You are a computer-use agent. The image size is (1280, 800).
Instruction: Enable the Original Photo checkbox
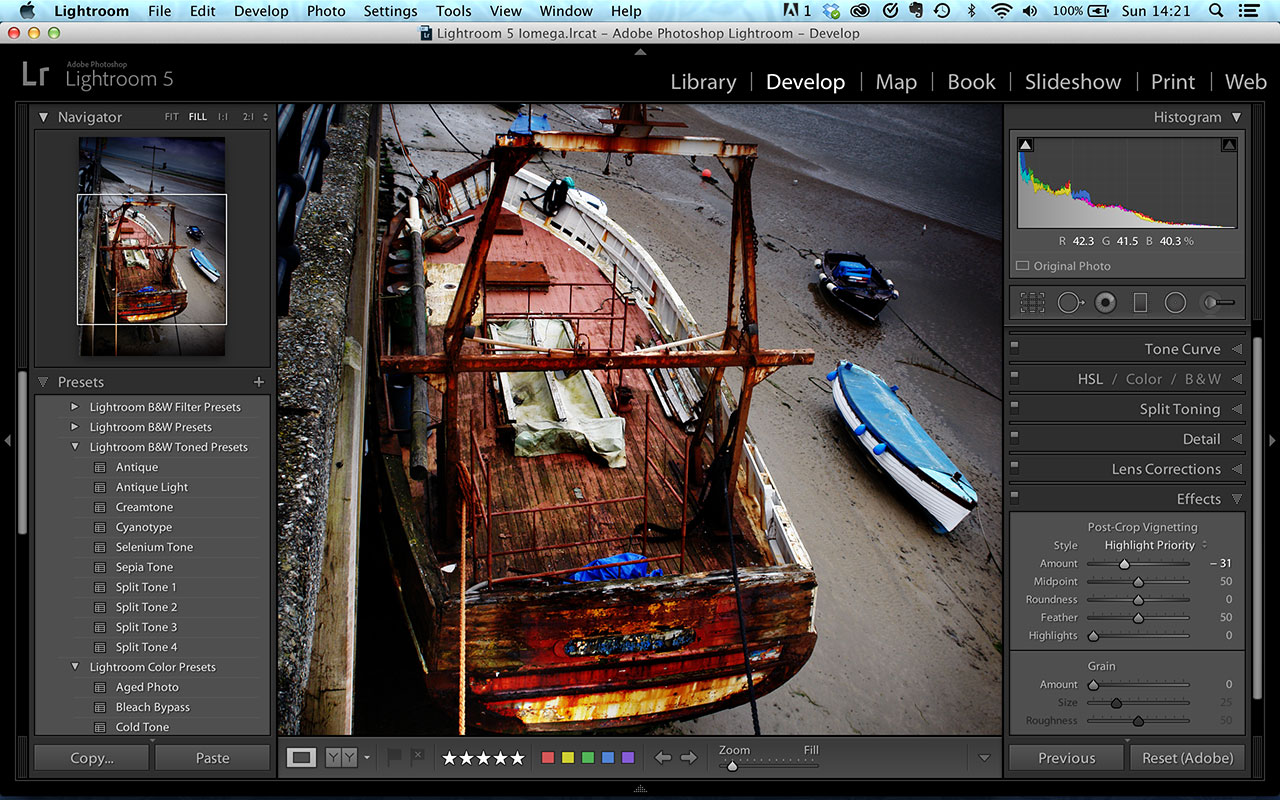coord(1022,266)
